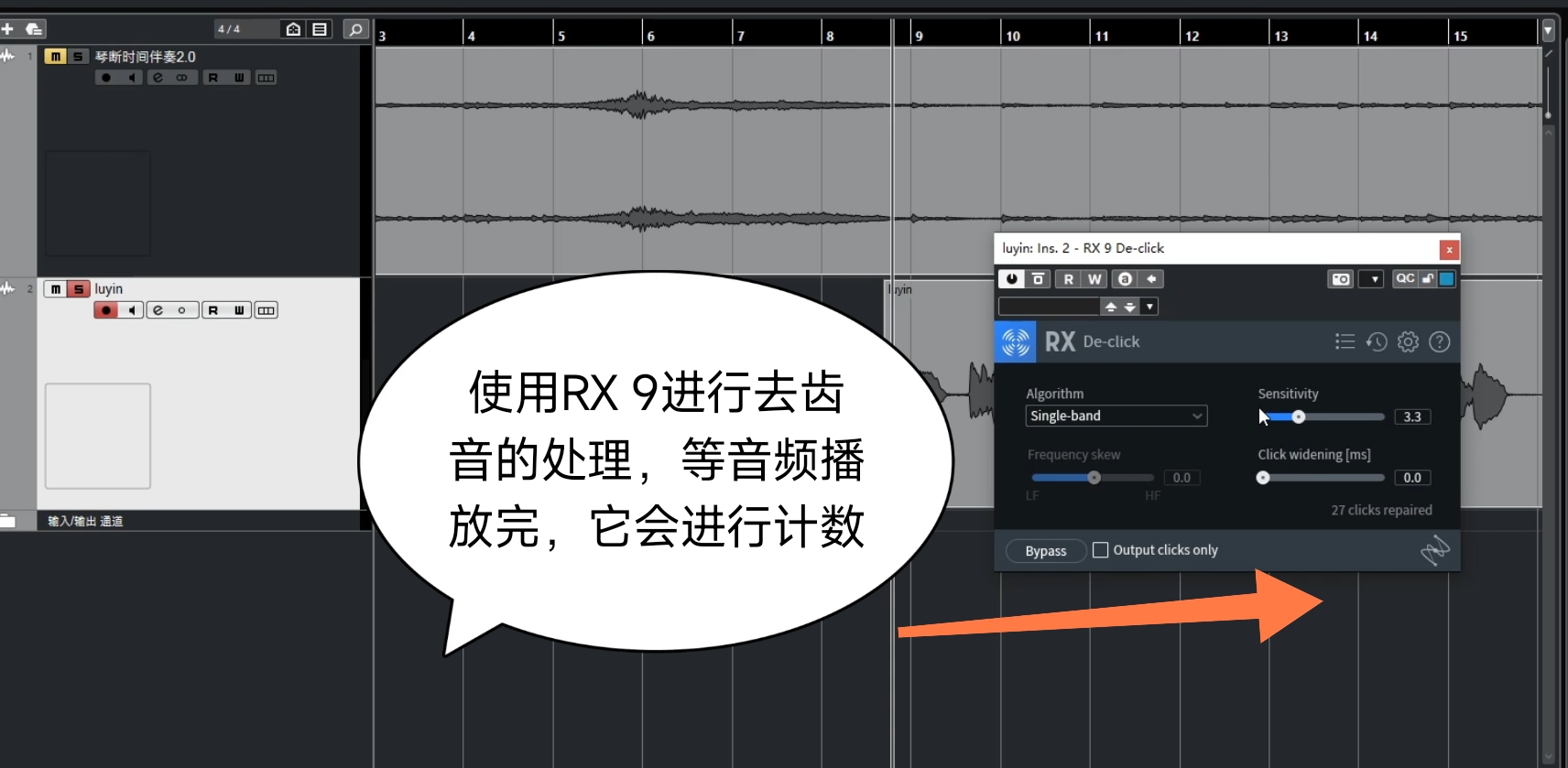Select the luyin track name
Viewport: 1568px width, 768px height.
pyautogui.click(x=108, y=289)
